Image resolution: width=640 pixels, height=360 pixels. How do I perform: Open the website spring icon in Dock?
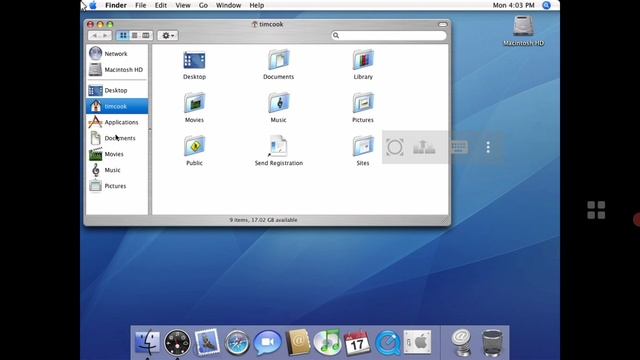(462, 342)
